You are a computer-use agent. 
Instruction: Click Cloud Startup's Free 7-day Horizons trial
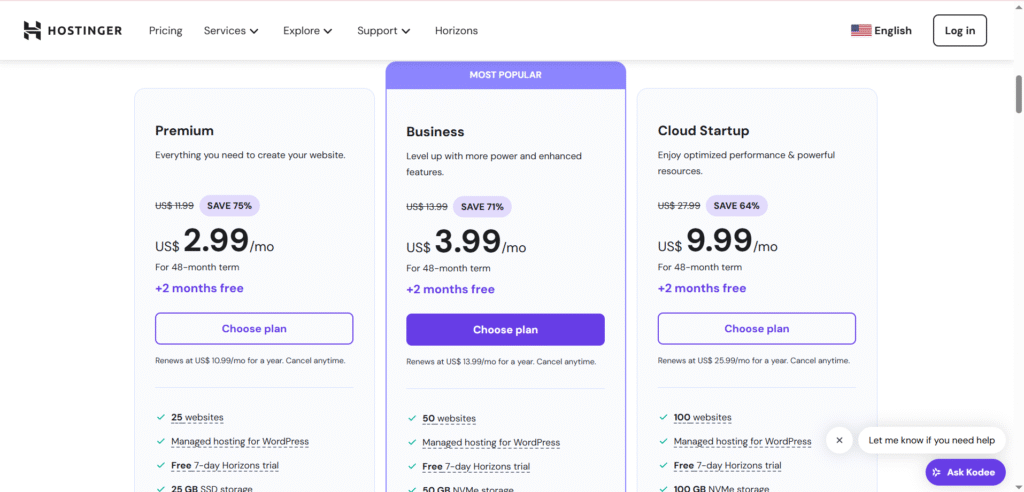tap(728, 466)
